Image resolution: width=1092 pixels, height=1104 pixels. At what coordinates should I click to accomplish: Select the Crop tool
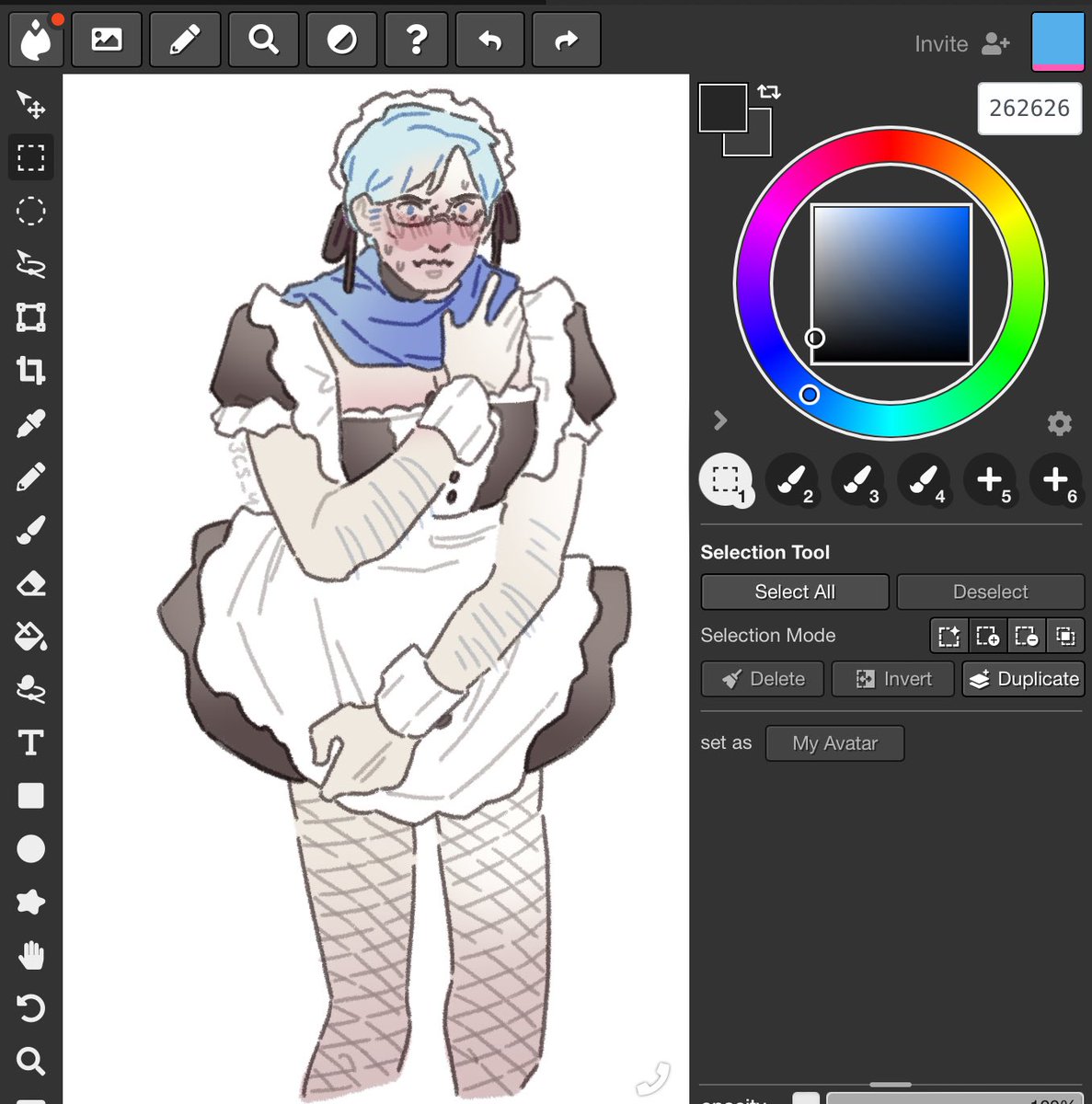[30, 371]
